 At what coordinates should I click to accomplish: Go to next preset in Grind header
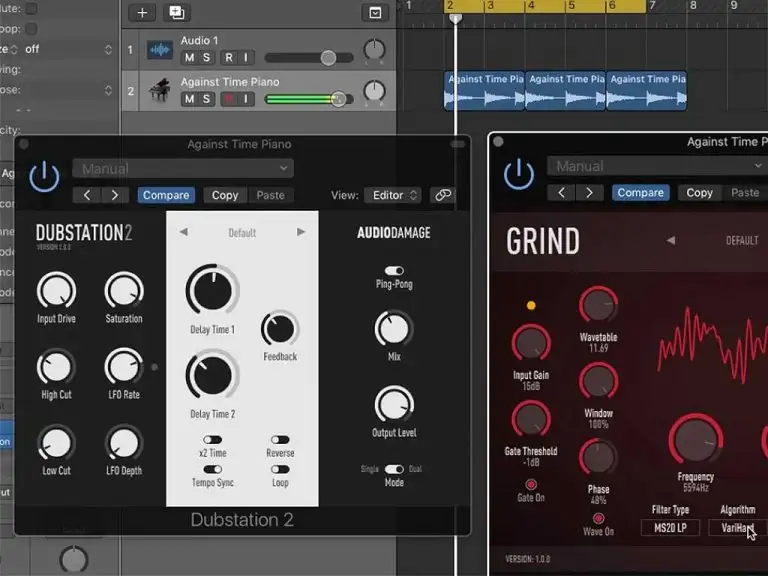589,192
